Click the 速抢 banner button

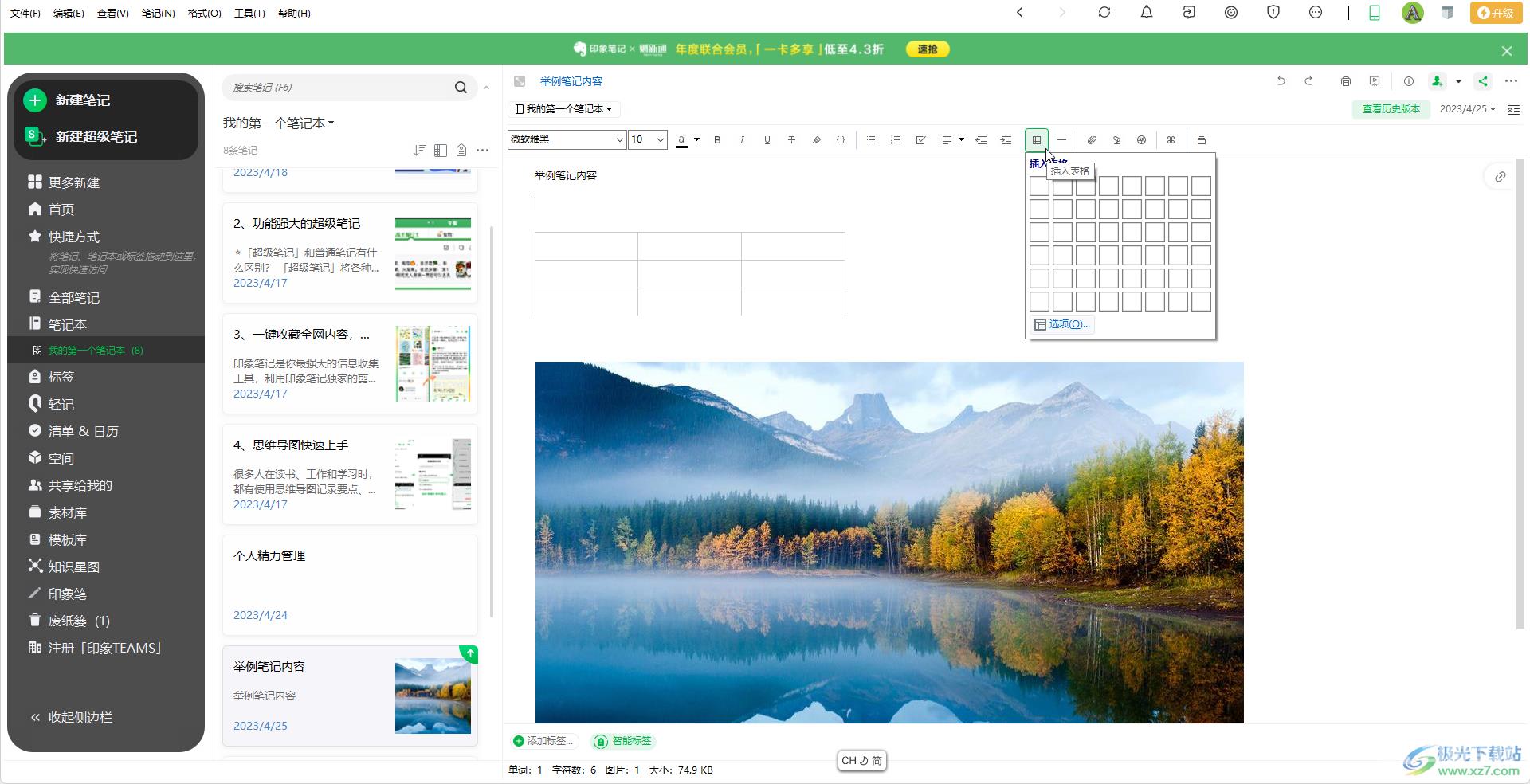(927, 49)
